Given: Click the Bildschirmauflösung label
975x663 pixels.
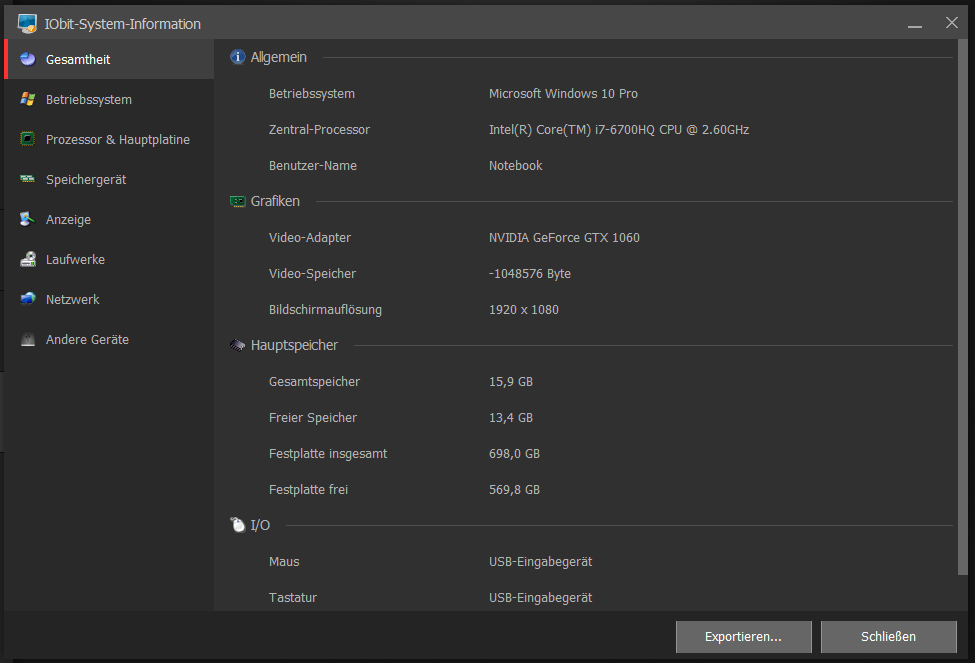Looking at the screenshot, I should (x=325, y=310).
